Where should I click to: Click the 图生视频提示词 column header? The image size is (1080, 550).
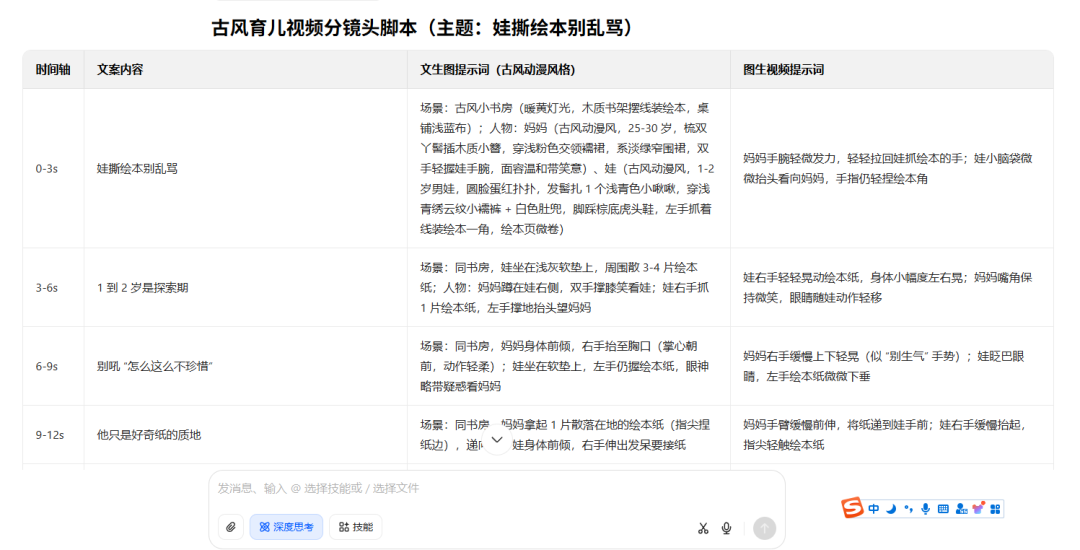[x=891, y=70]
